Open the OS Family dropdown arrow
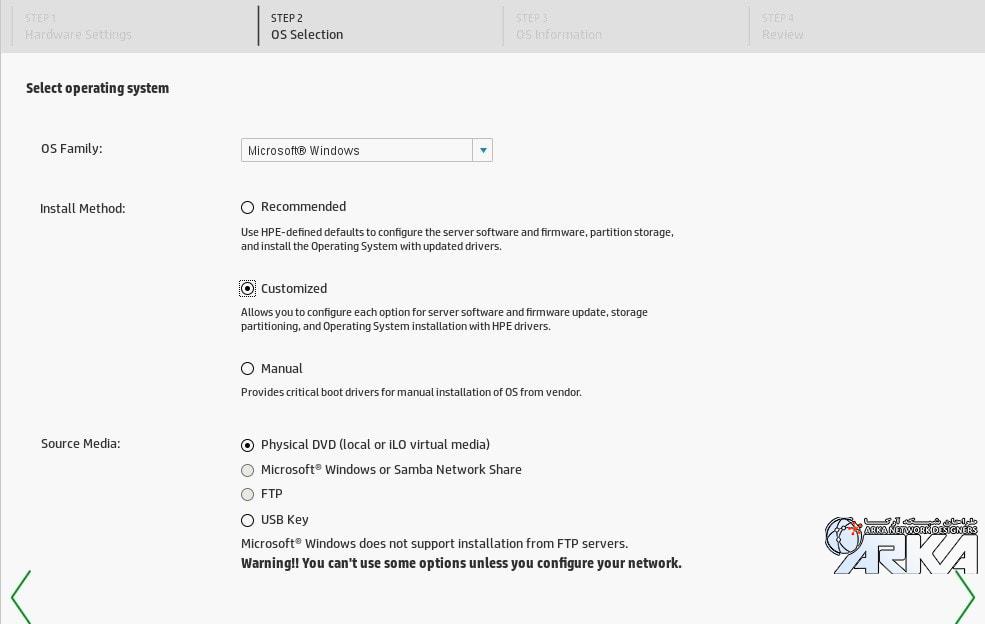The height and width of the screenshot is (624, 985). pos(483,150)
